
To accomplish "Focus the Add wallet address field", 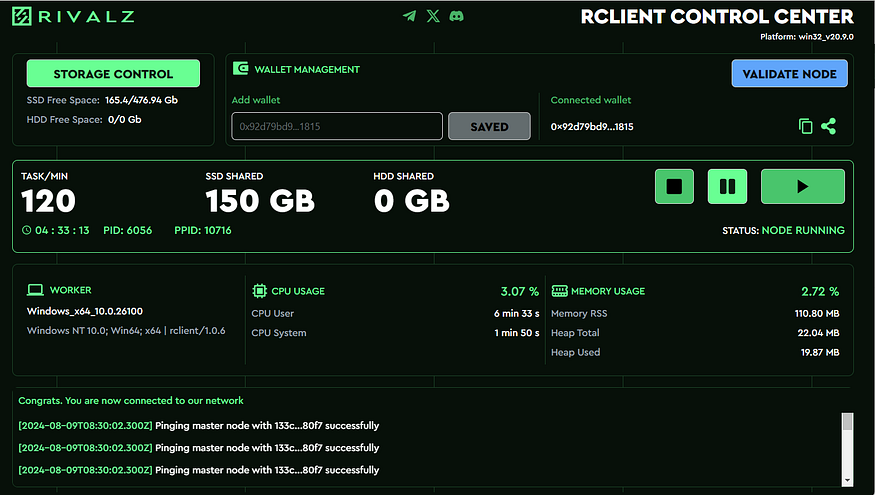I will (x=337, y=126).
